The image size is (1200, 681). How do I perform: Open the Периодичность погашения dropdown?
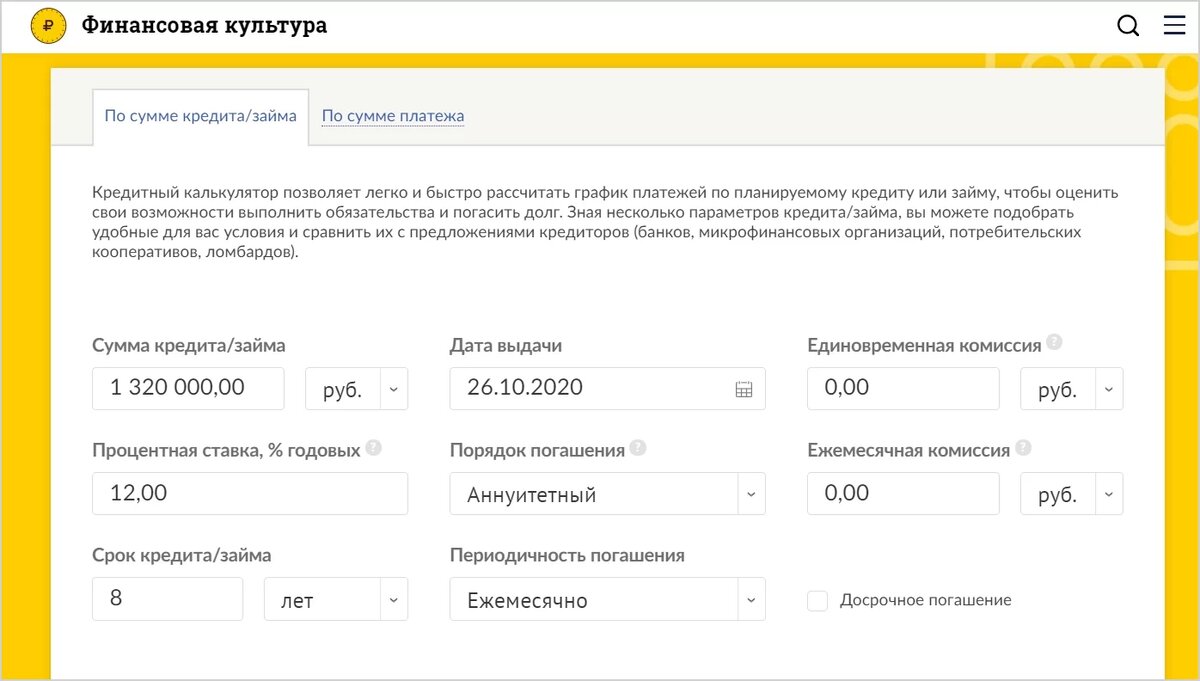[x=751, y=599]
